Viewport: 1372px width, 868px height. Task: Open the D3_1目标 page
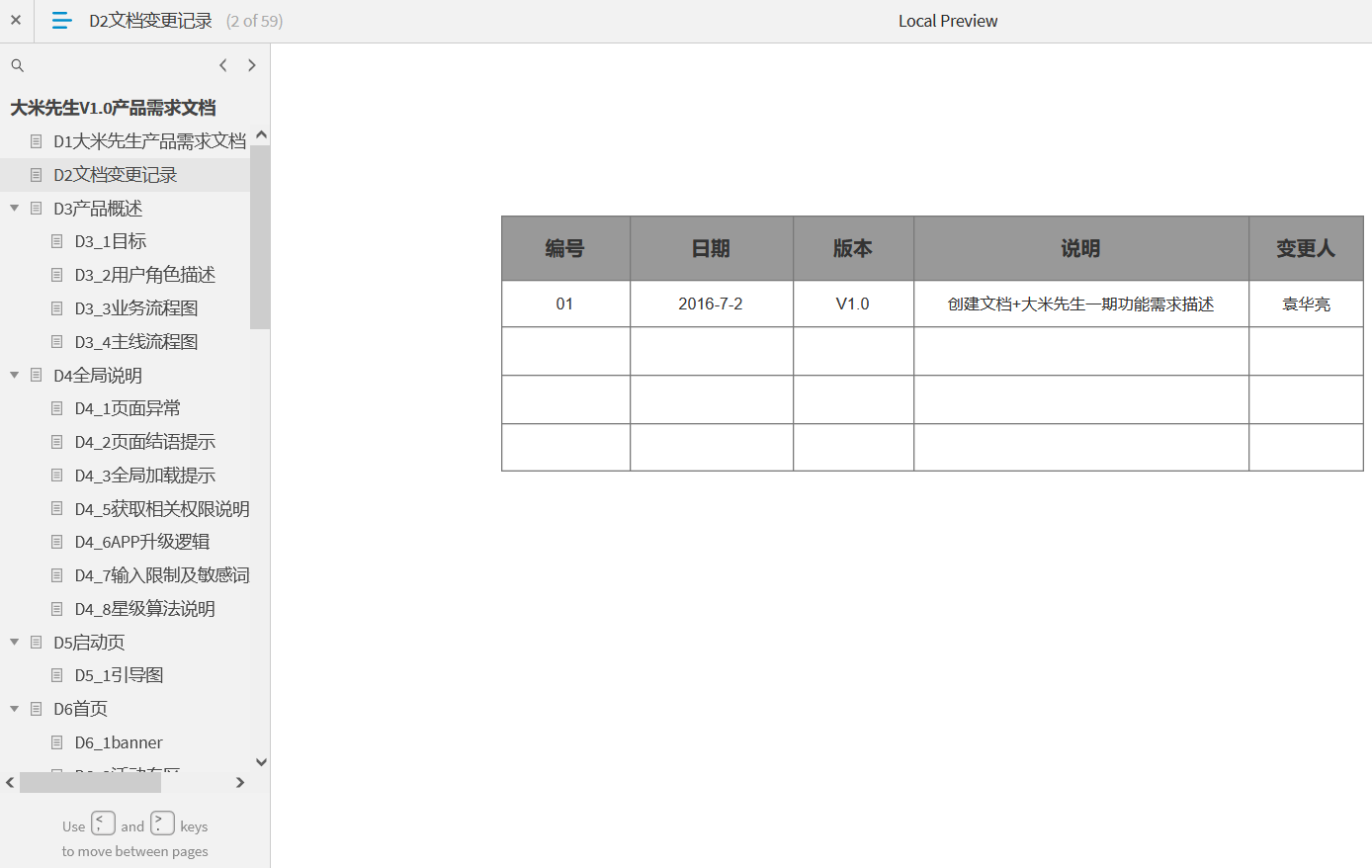point(111,241)
